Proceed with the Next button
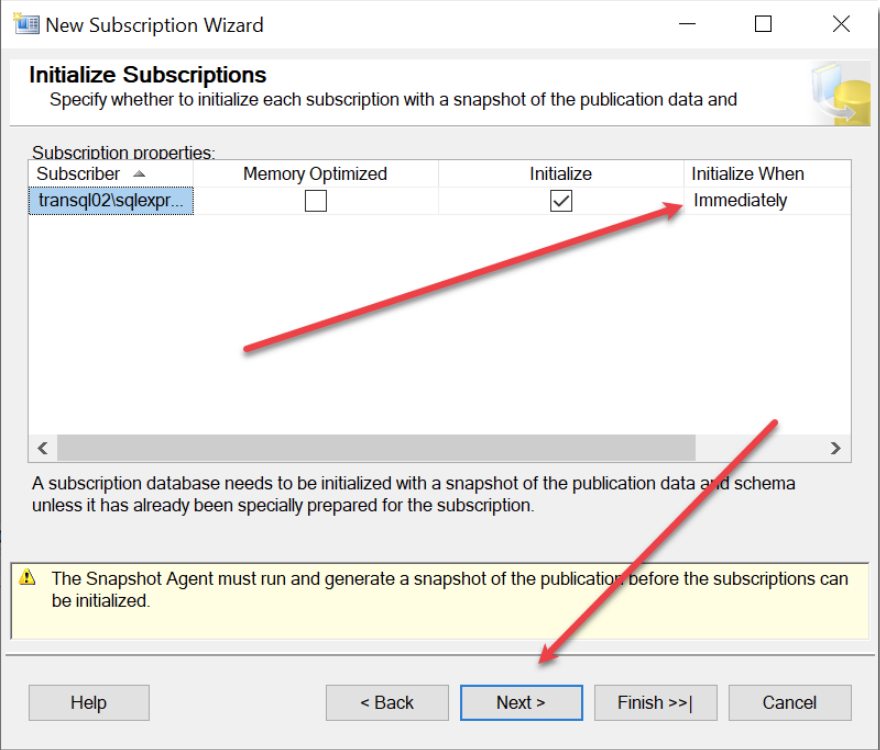Viewport: 880px width, 750px height. point(521,702)
